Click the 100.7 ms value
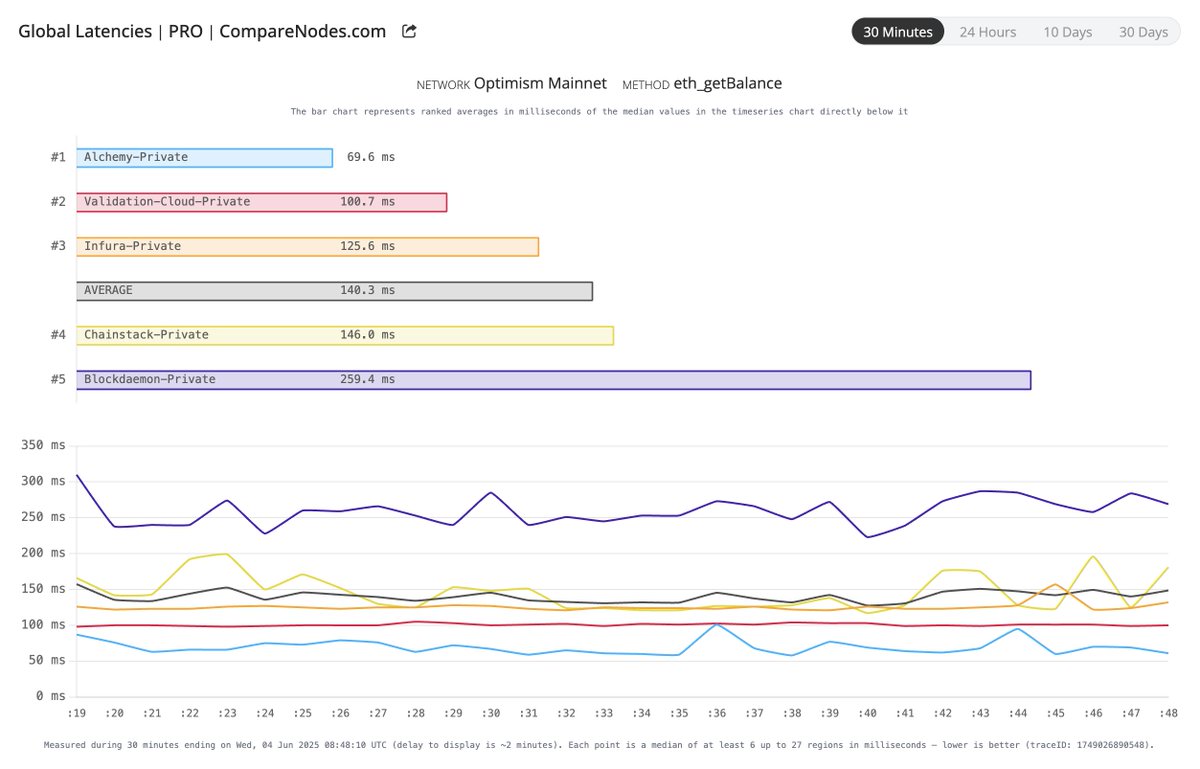 pos(368,202)
